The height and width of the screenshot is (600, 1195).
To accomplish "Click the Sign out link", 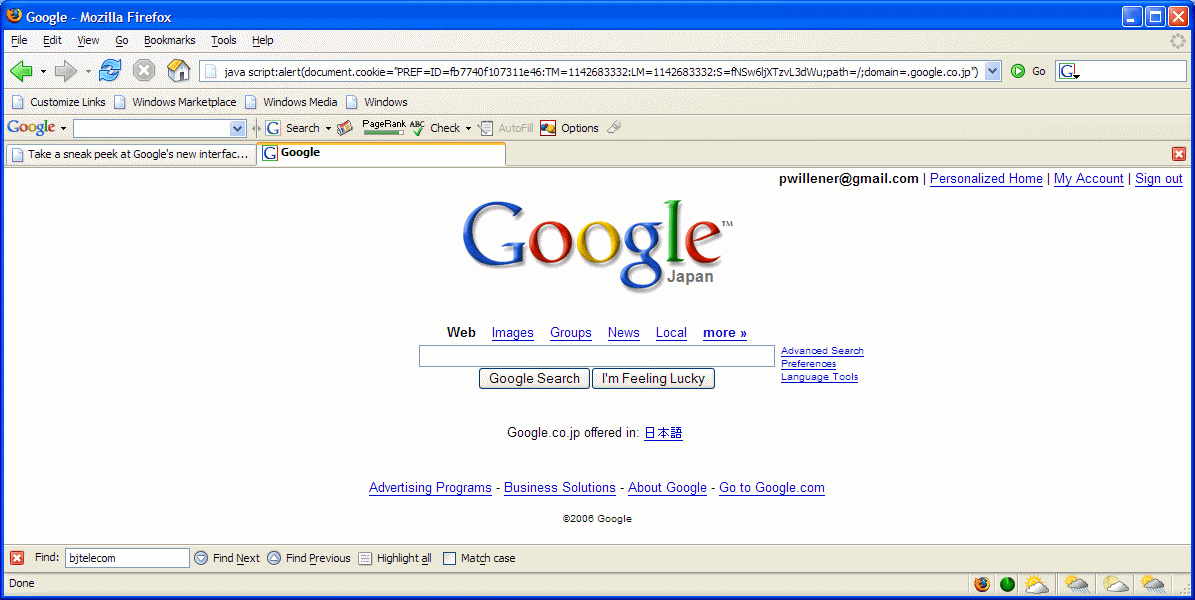I will [x=1158, y=178].
